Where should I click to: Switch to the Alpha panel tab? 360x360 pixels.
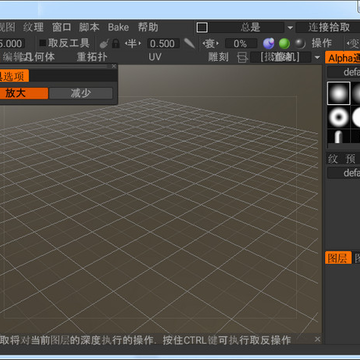tap(343, 58)
